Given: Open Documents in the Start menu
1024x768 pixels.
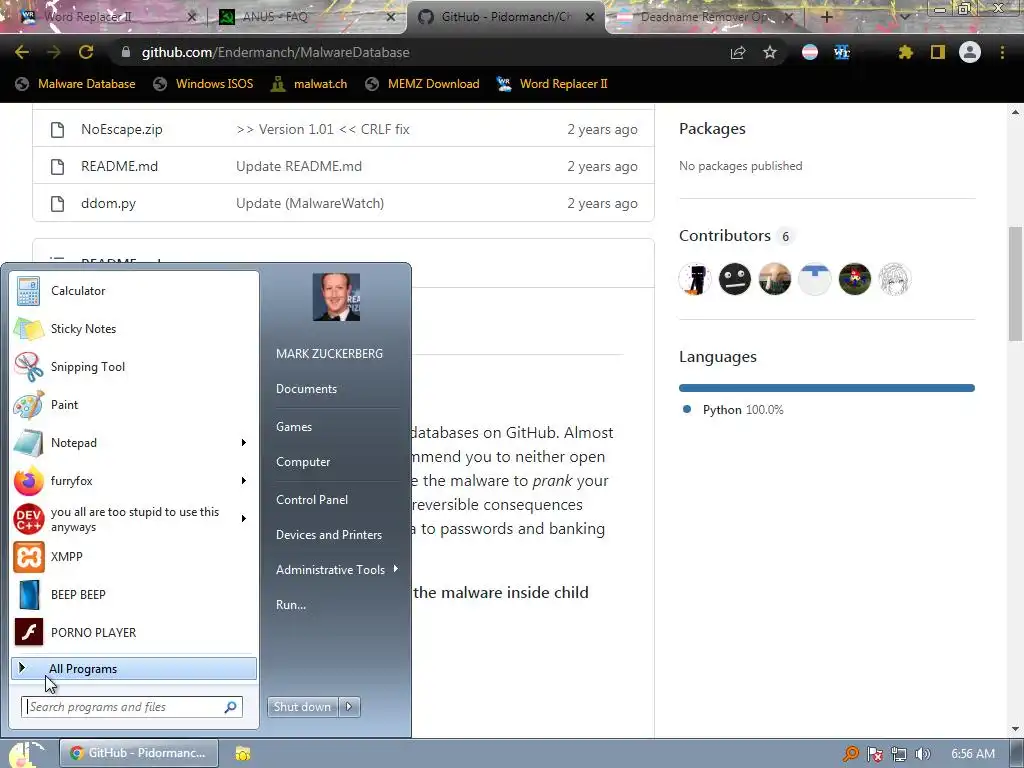Looking at the screenshot, I should click(306, 389).
